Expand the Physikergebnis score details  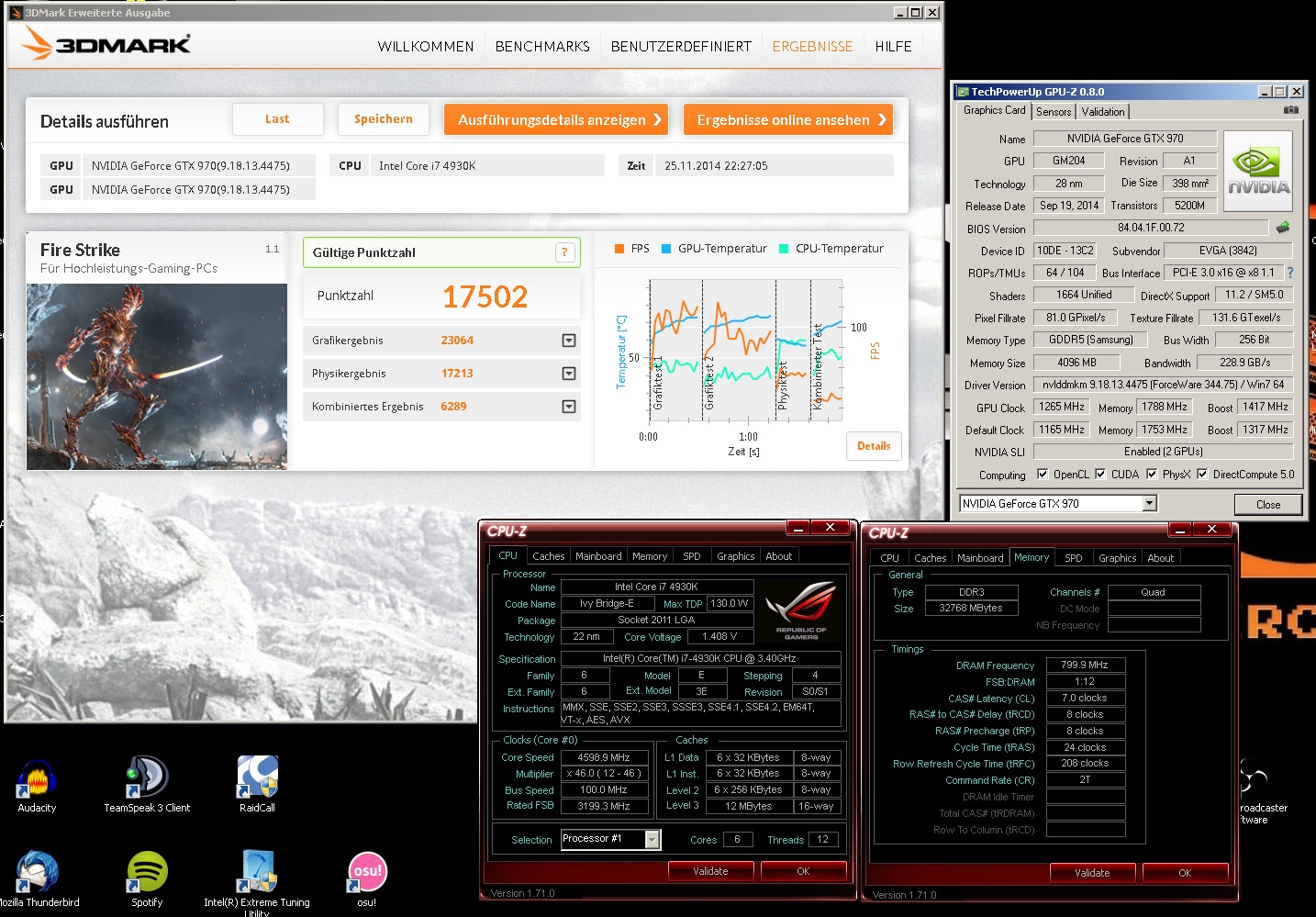[x=569, y=374]
